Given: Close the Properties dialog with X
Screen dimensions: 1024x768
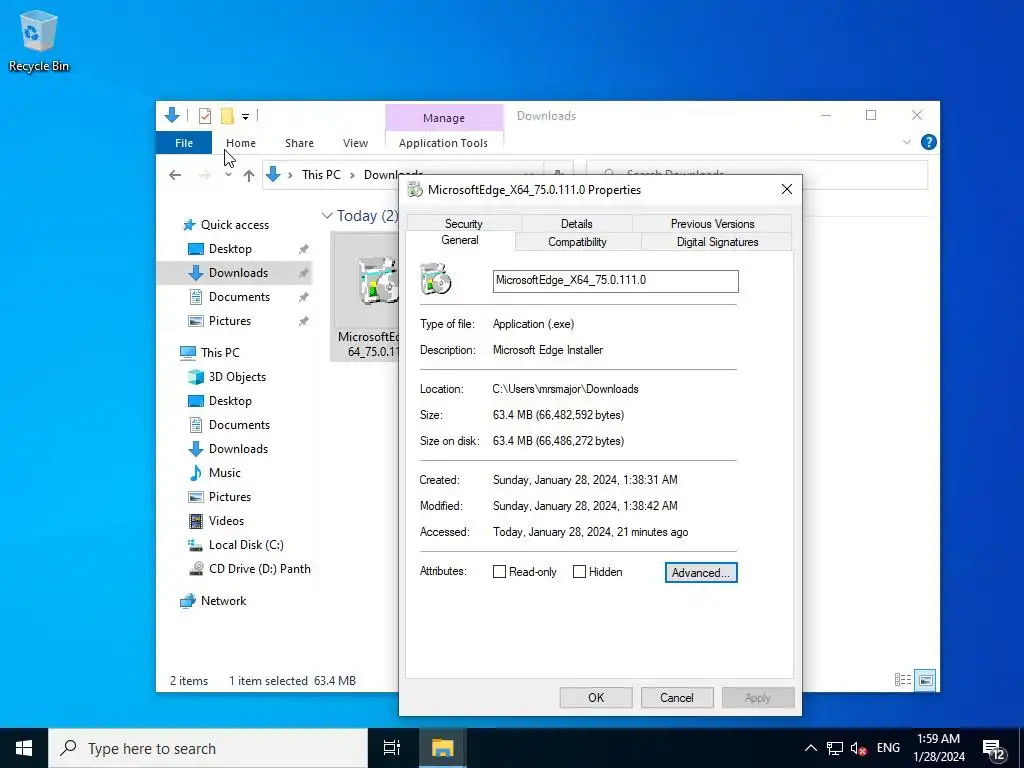Looking at the screenshot, I should coord(786,189).
